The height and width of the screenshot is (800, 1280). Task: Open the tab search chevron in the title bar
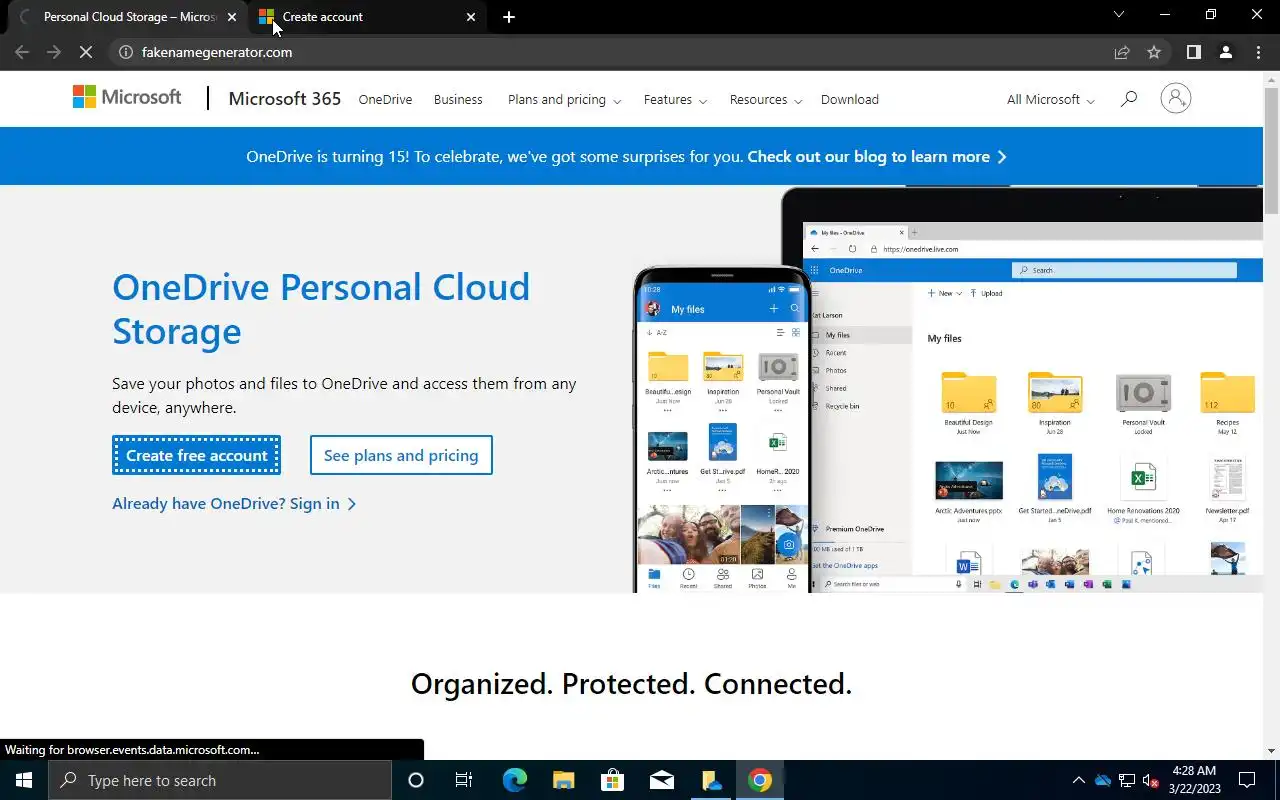point(1119,14)
